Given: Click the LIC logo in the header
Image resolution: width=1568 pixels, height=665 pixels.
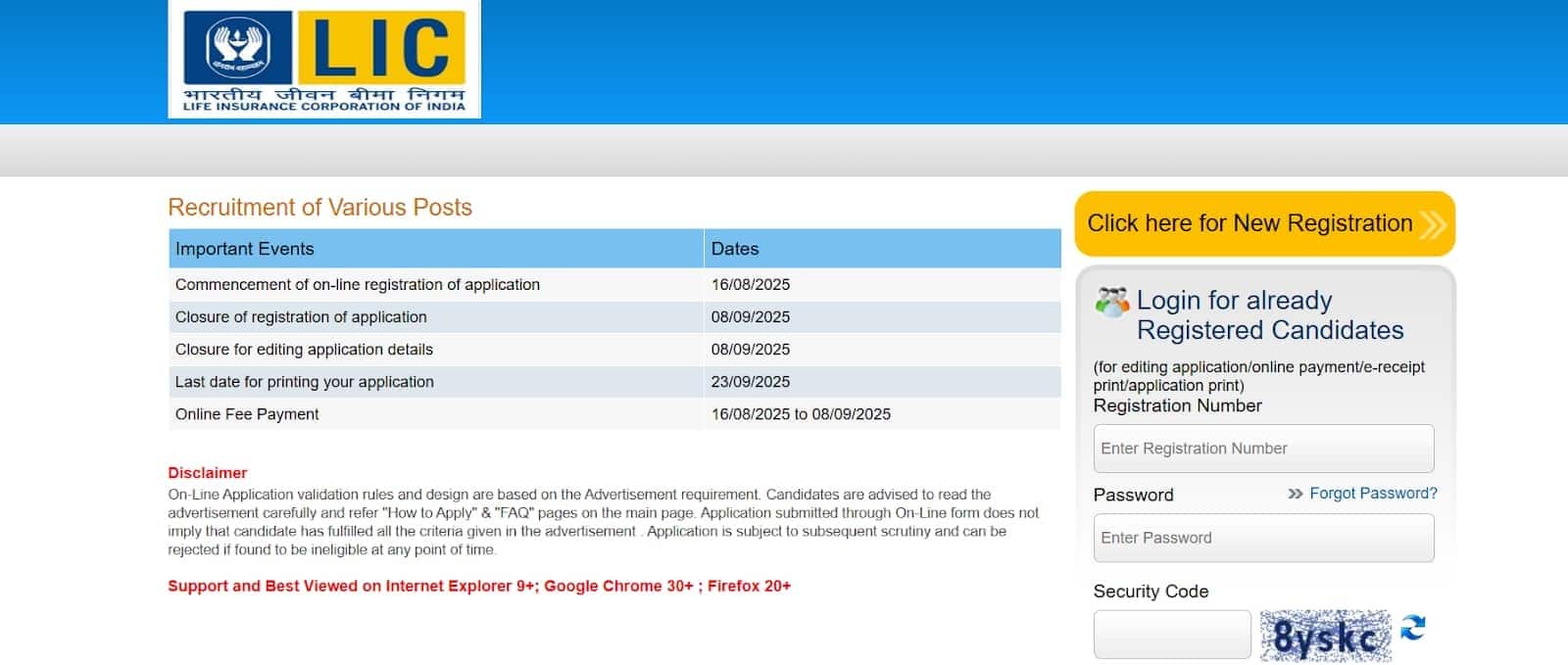Looking at the screenshot, I should point(324,61).
